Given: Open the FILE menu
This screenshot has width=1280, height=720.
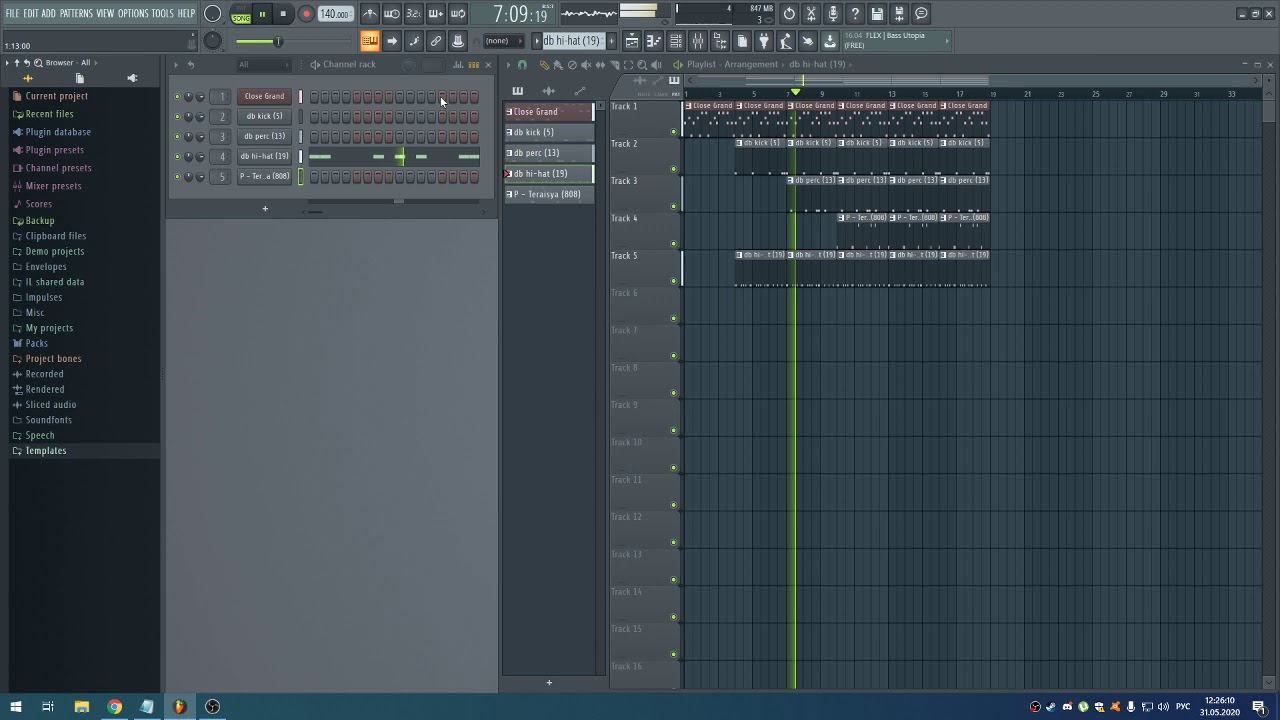Looking at the screenshot, I should point(12,13).
